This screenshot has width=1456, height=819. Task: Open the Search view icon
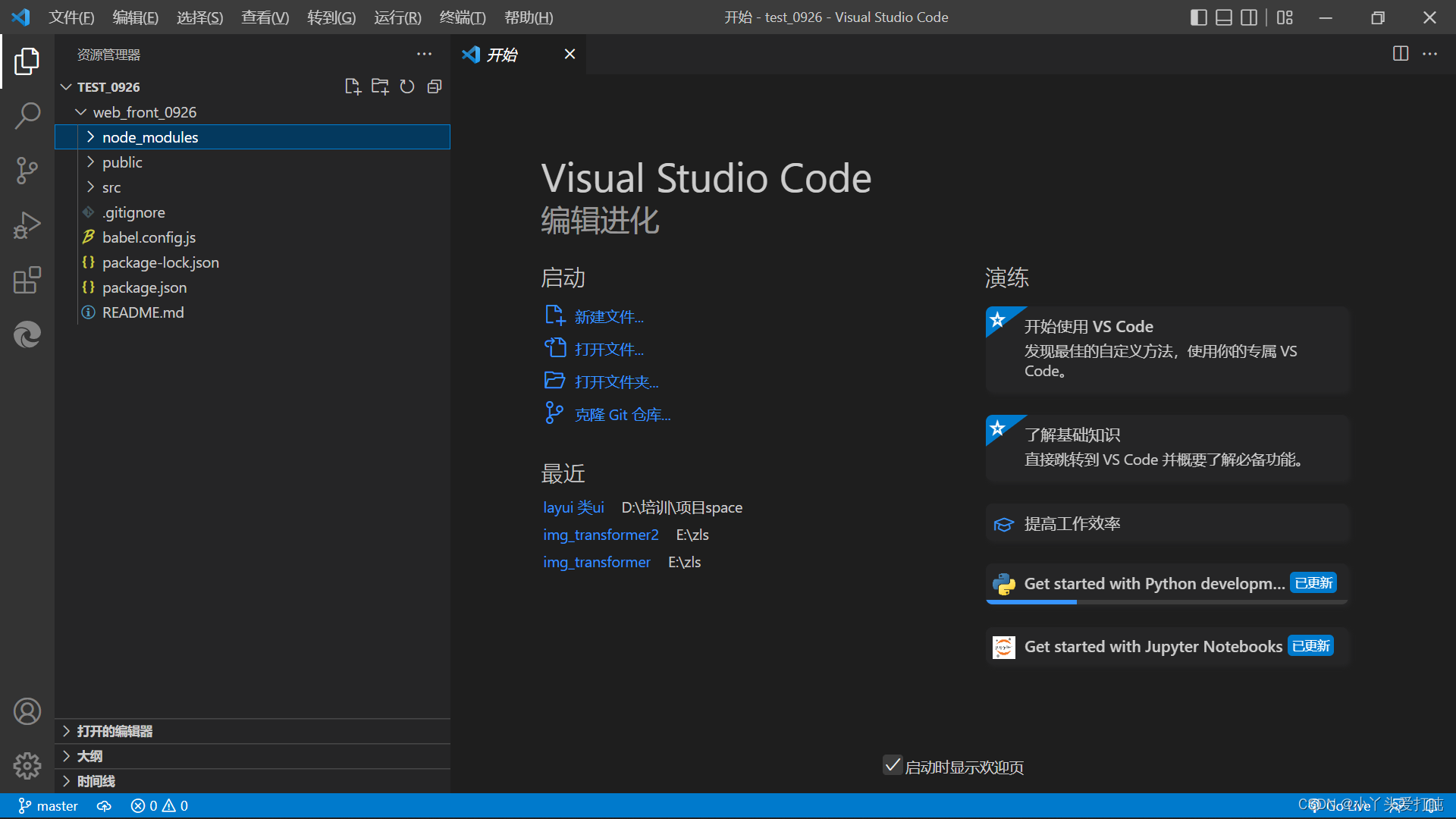pos(27,116)
